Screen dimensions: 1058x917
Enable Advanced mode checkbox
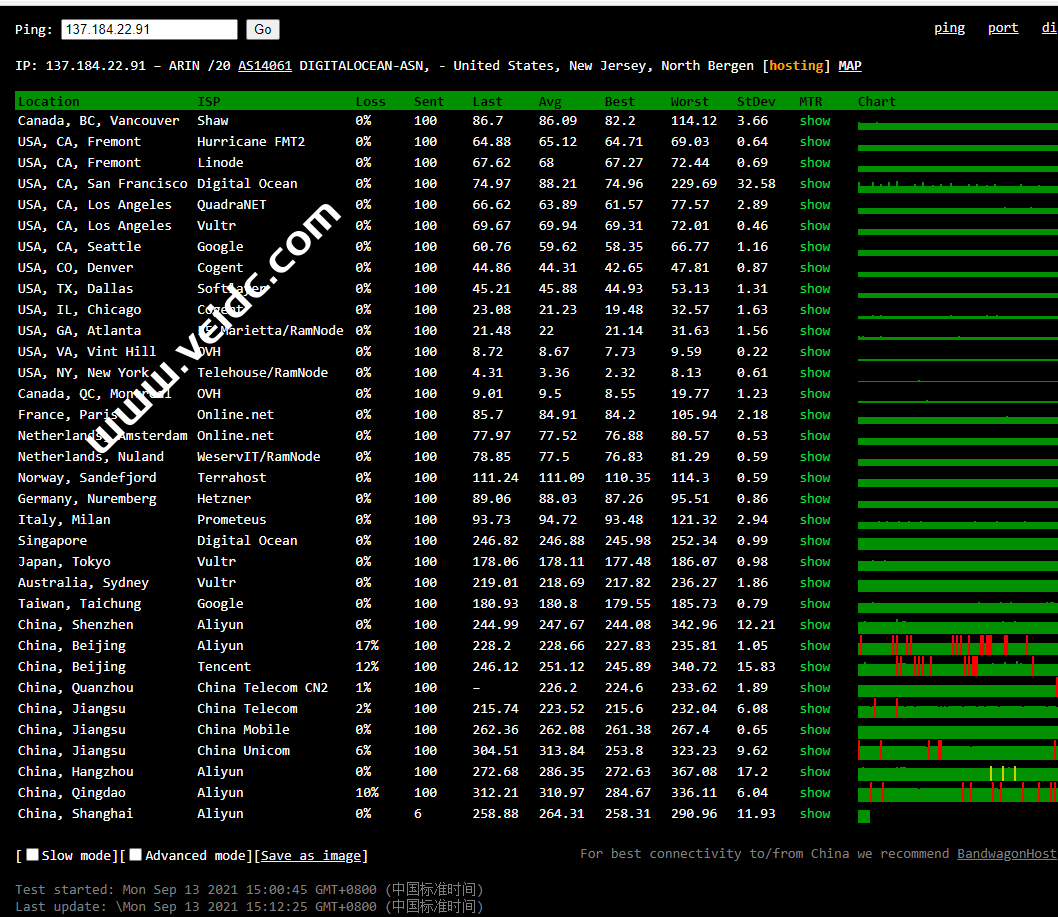(x=136, y=855)
